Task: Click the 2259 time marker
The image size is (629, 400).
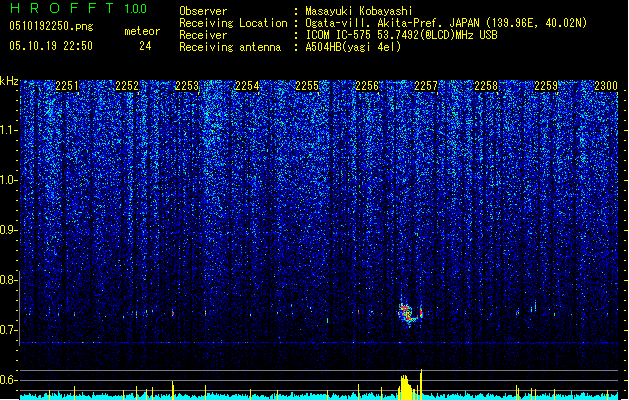Action: coord(546,86)
